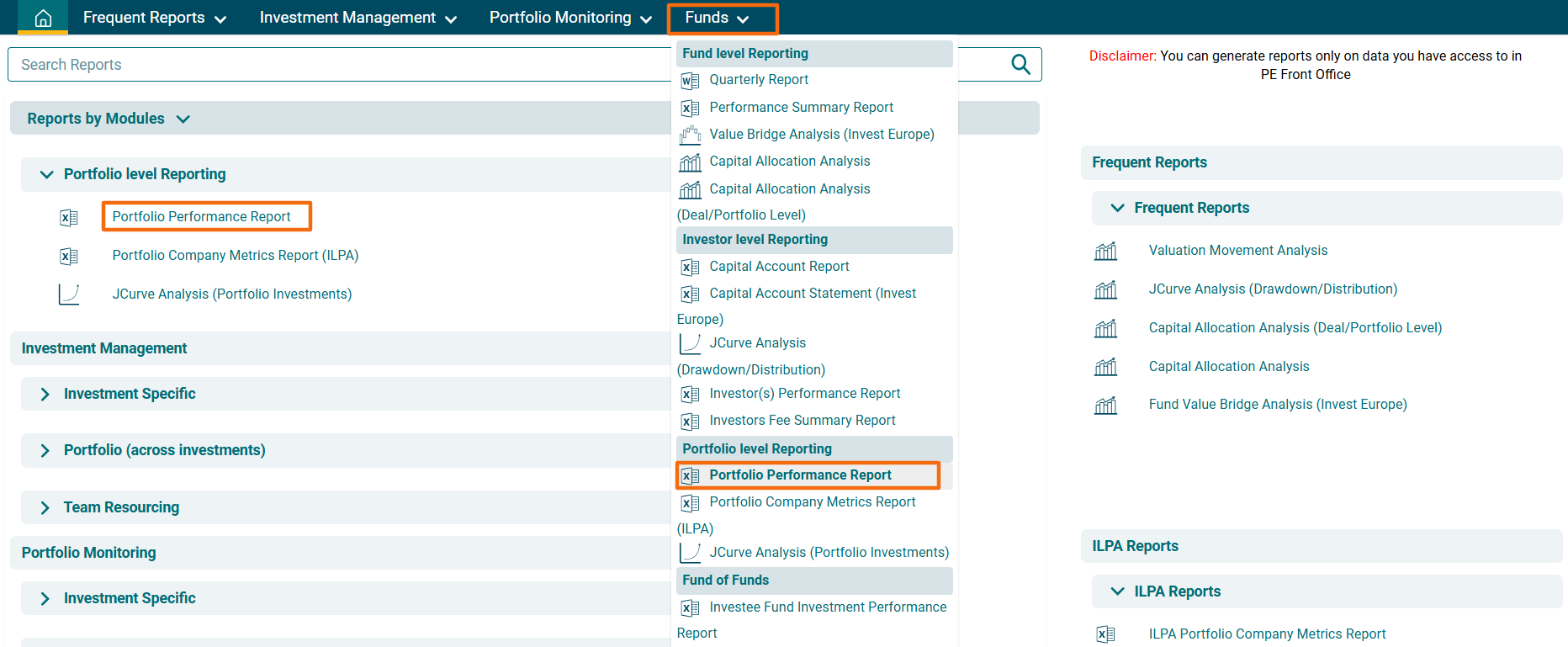Click the search magnifier icon

click(x=1020, y=65)
